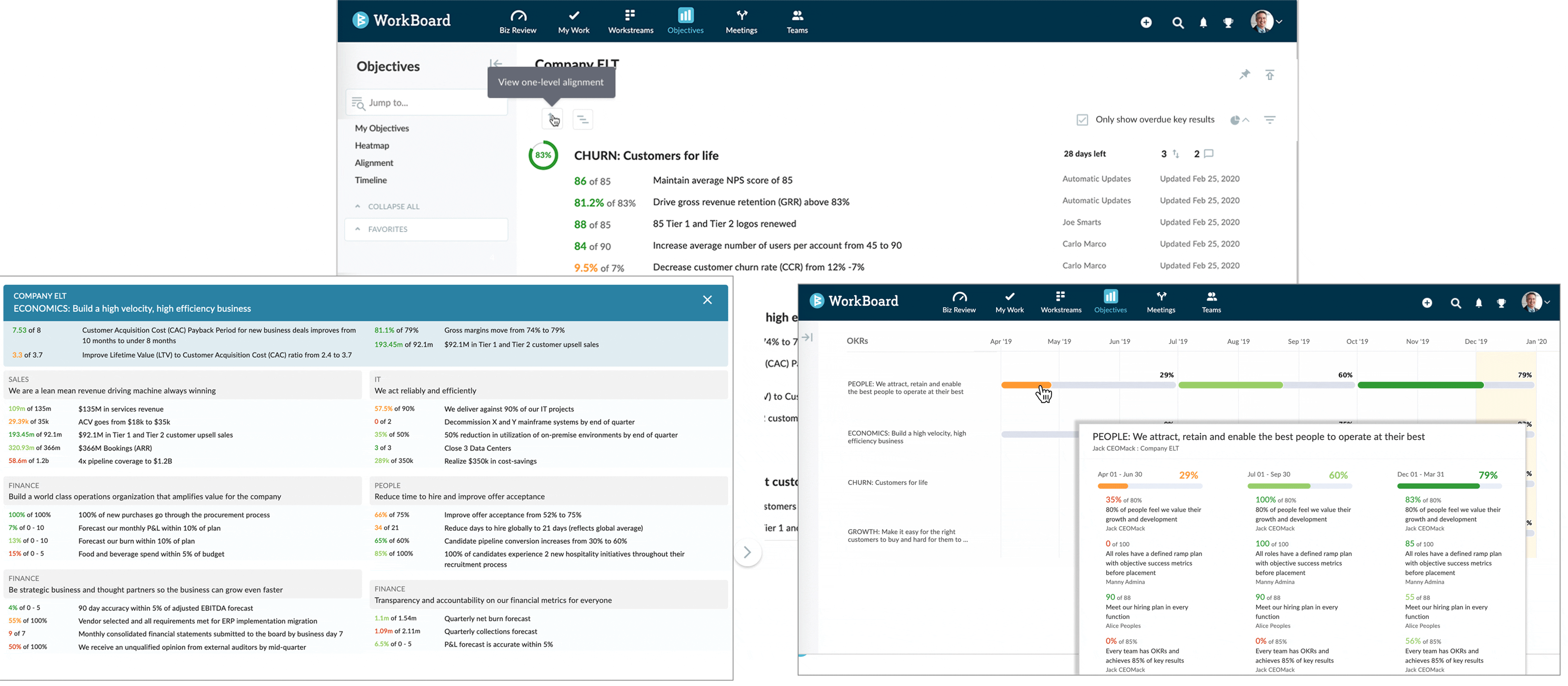Screen dimensions: 1568x686
Task: Click the Jump to search field
Action: pyautogui.click(x=427, y=103)
